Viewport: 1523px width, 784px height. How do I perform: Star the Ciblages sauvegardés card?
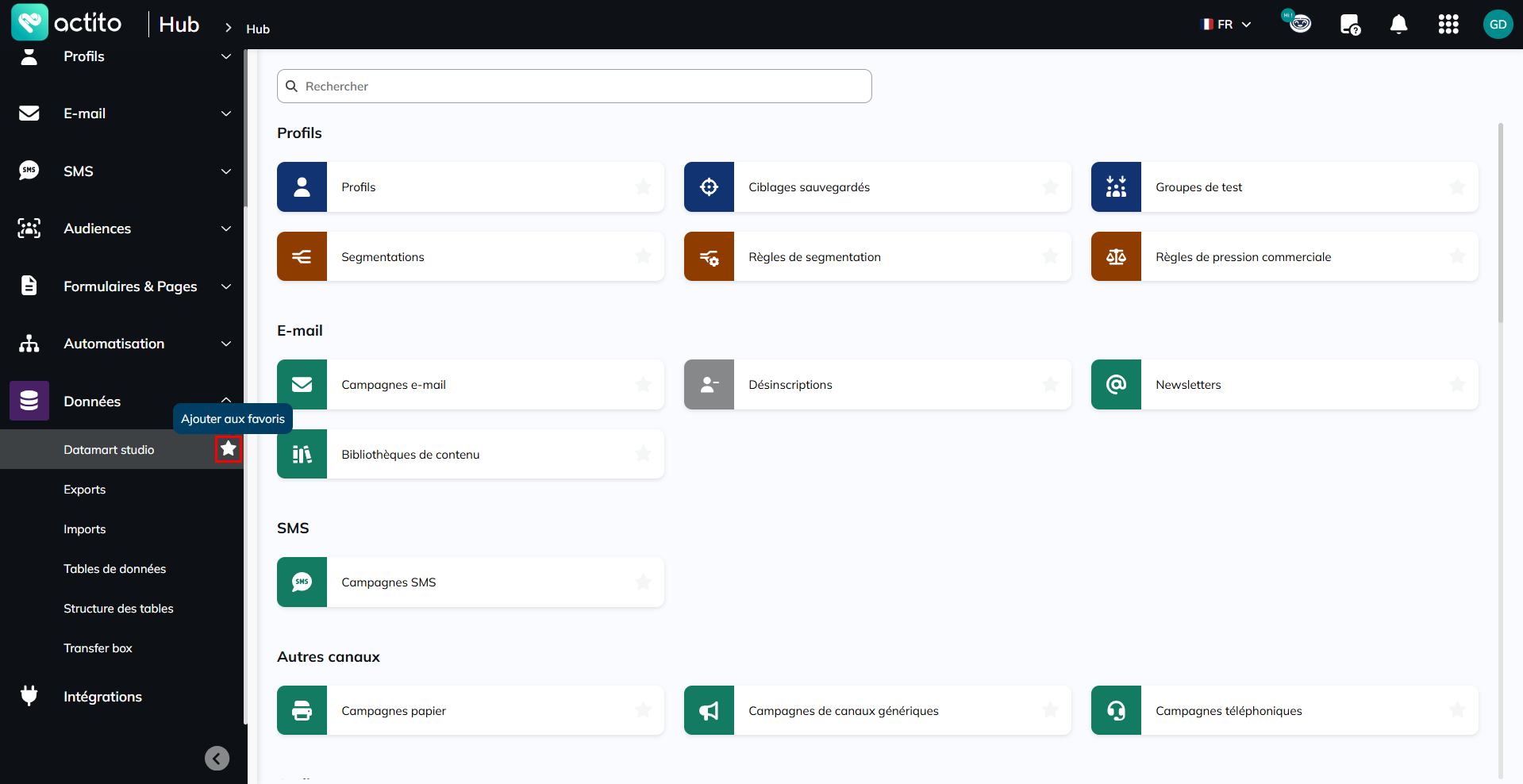(1050, 187)
